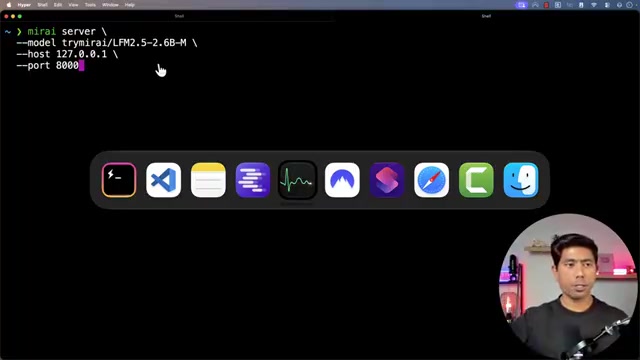The width and height of the screenshot is (640, 360).
Task: Switch to Activity Monitor in app switcher
Action: pos(297,180)
